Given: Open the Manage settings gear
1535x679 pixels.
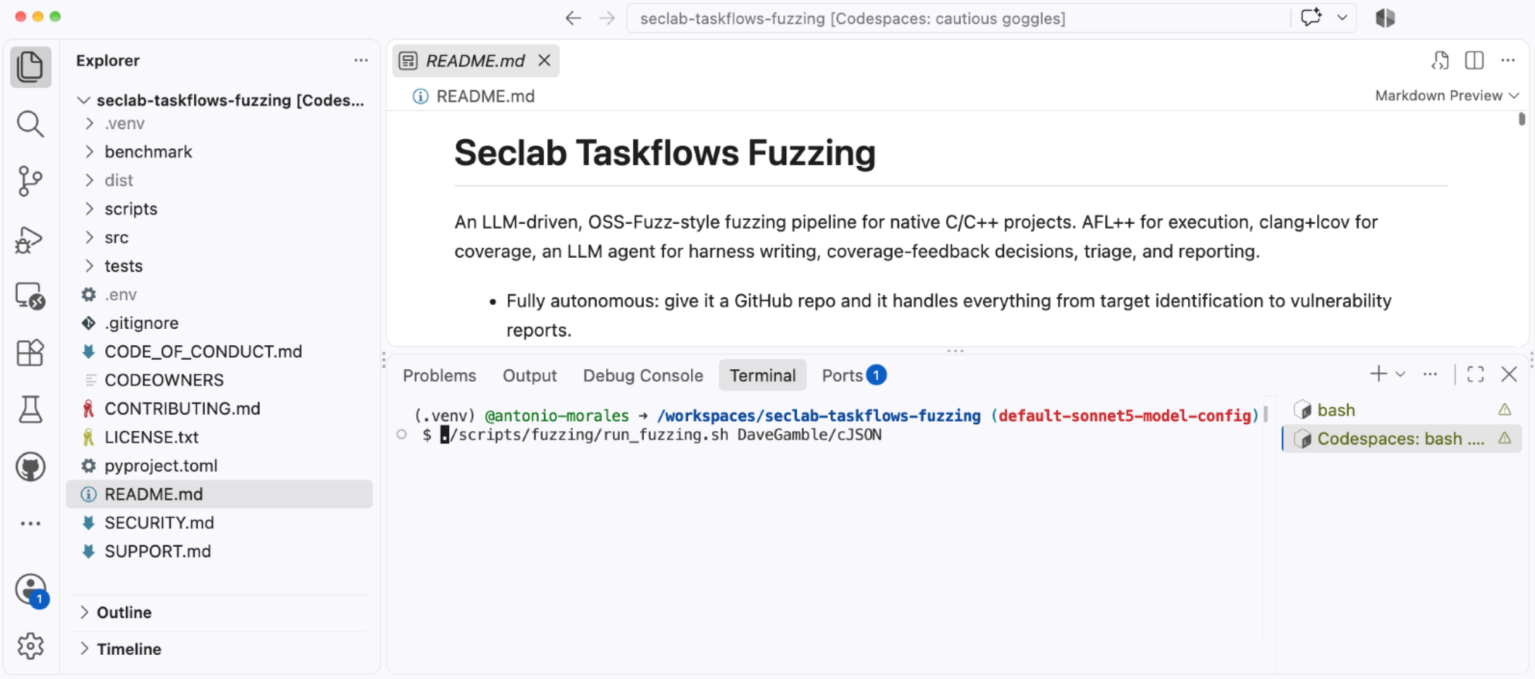Looking at the screenshot, I should (x=31, y=646).
